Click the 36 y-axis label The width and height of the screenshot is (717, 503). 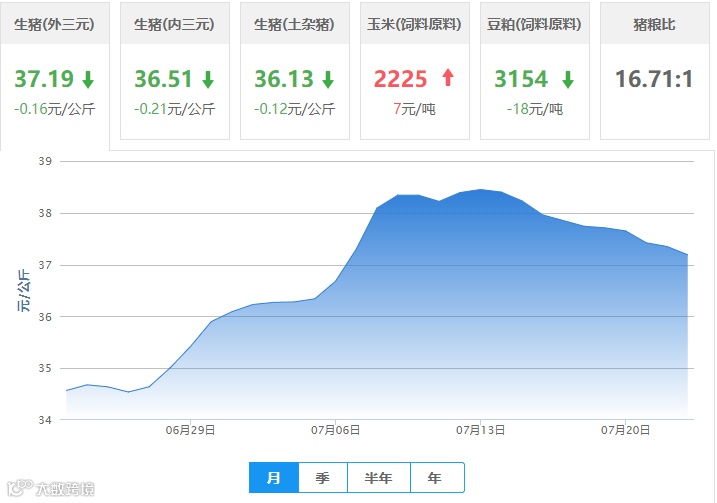point(45,316)
